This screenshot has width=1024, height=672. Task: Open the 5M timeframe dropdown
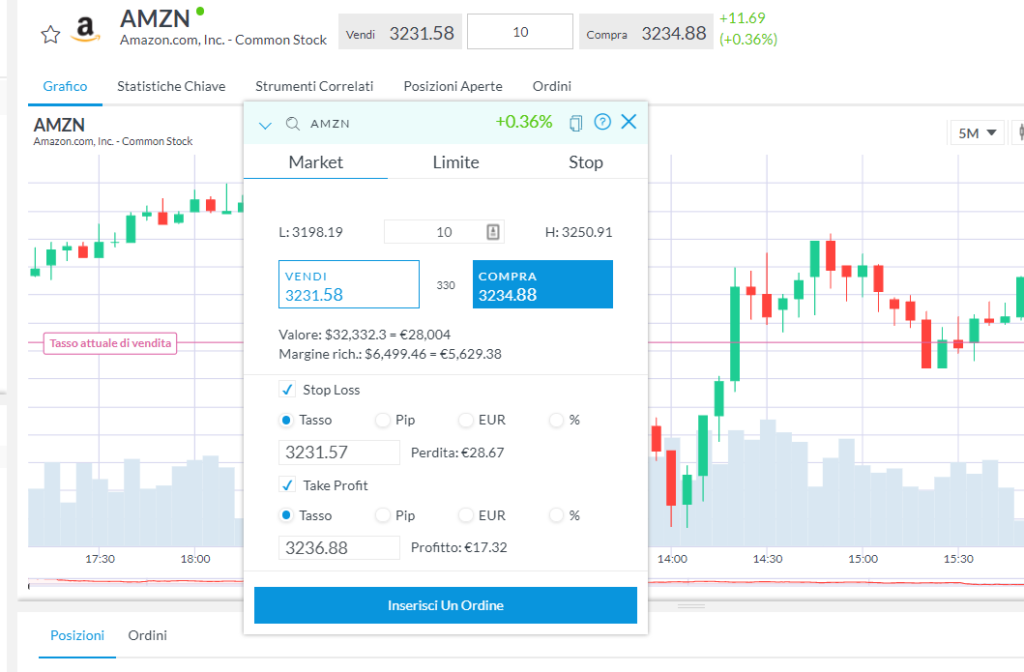tap(977, 133)
